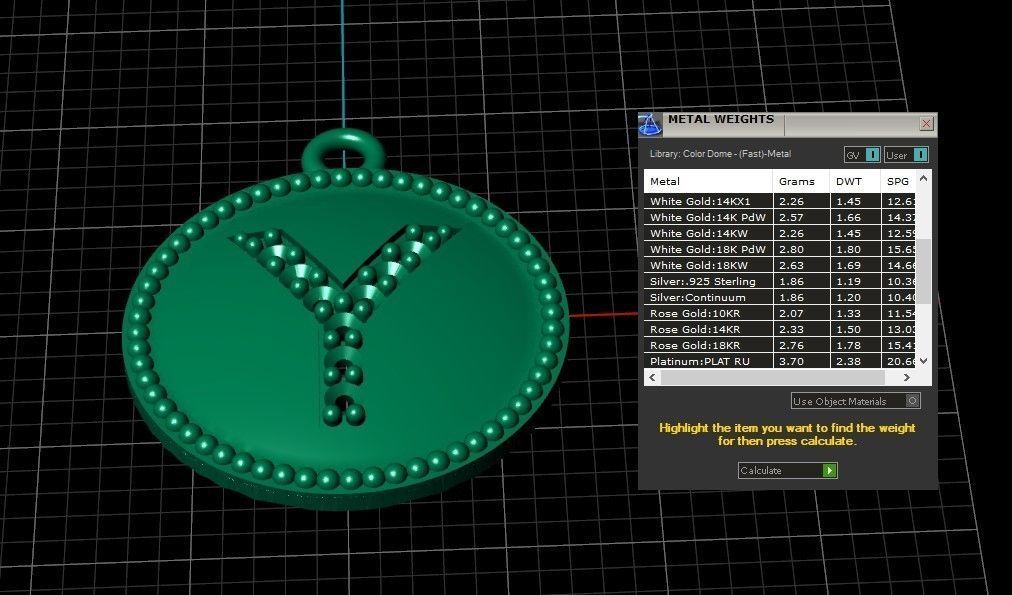Click the horizontal scrollbar thumb
1012x595 pixels.
click(x=772, y=378)
